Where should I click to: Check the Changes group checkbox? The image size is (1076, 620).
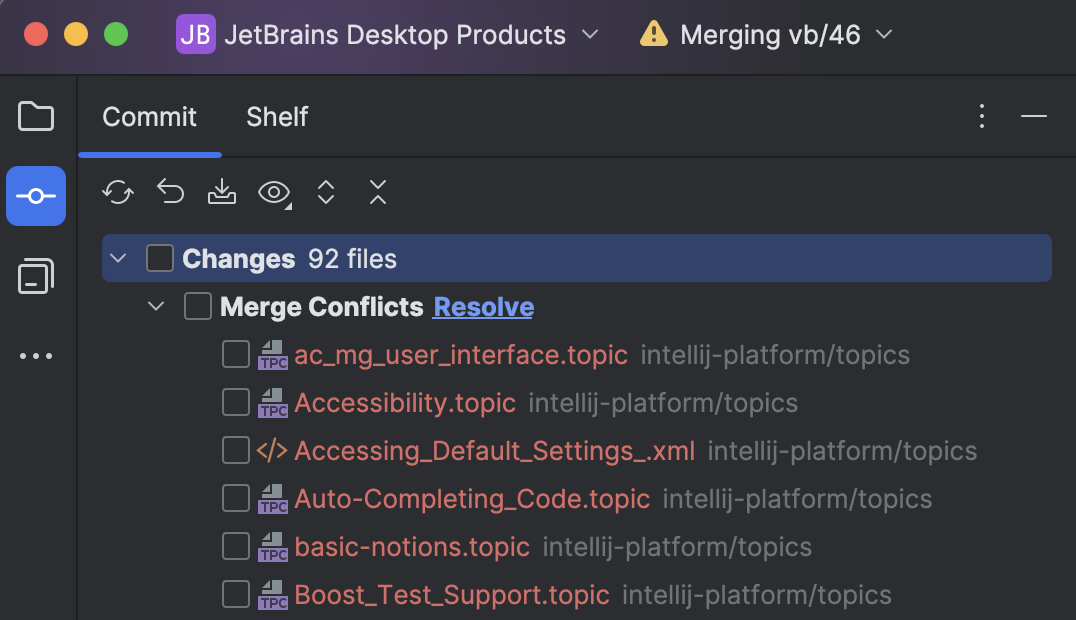[159, 257]
